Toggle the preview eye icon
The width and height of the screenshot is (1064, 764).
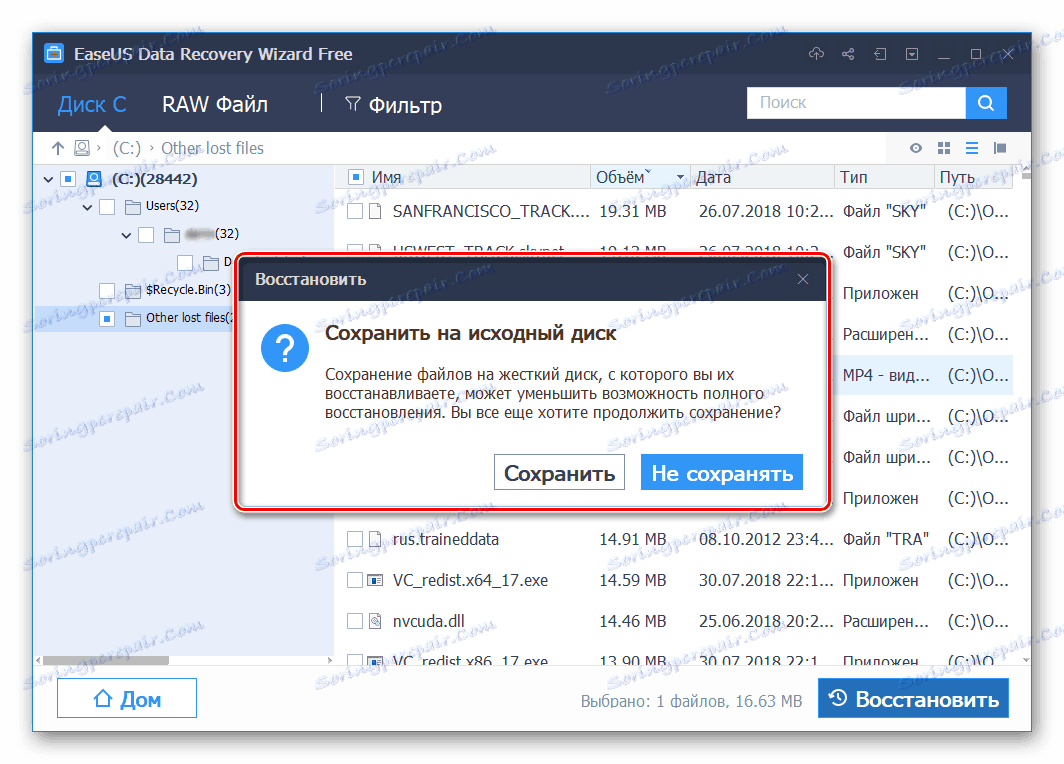click(916, 148)
